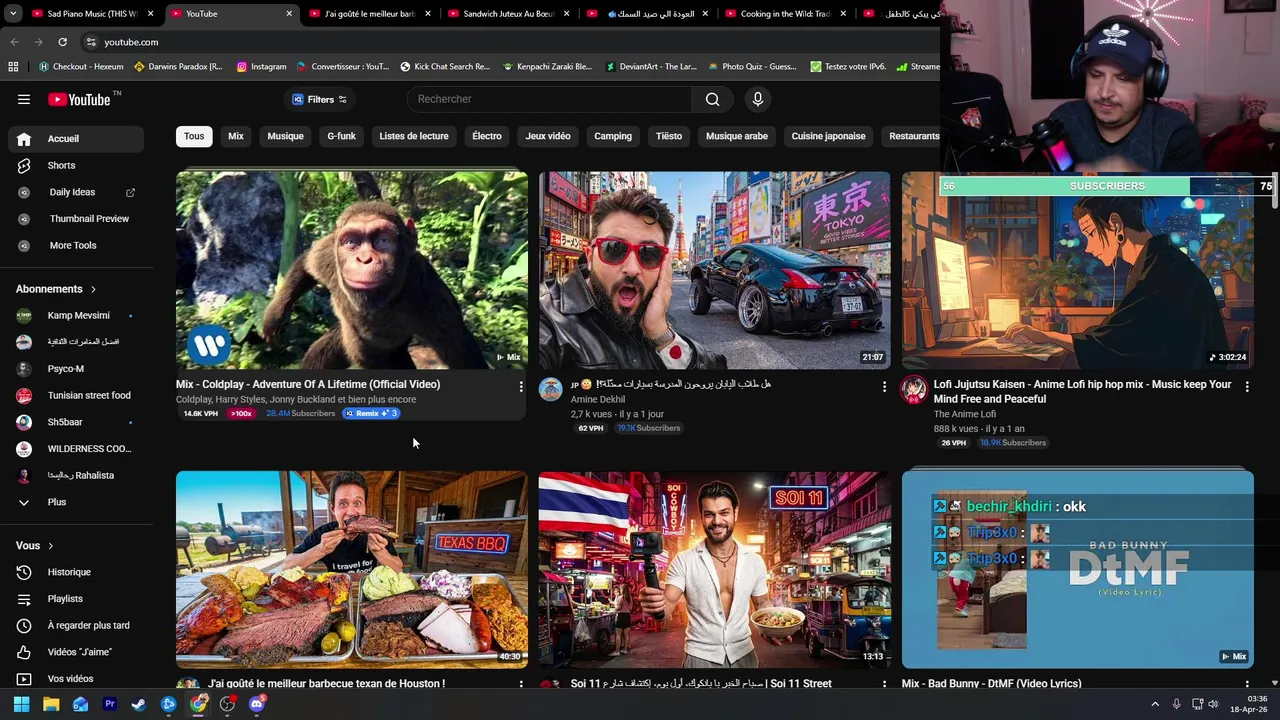Open the Chrome tab search arrow
This screenshot has height=720, width=1280.
tap(12, 14)
